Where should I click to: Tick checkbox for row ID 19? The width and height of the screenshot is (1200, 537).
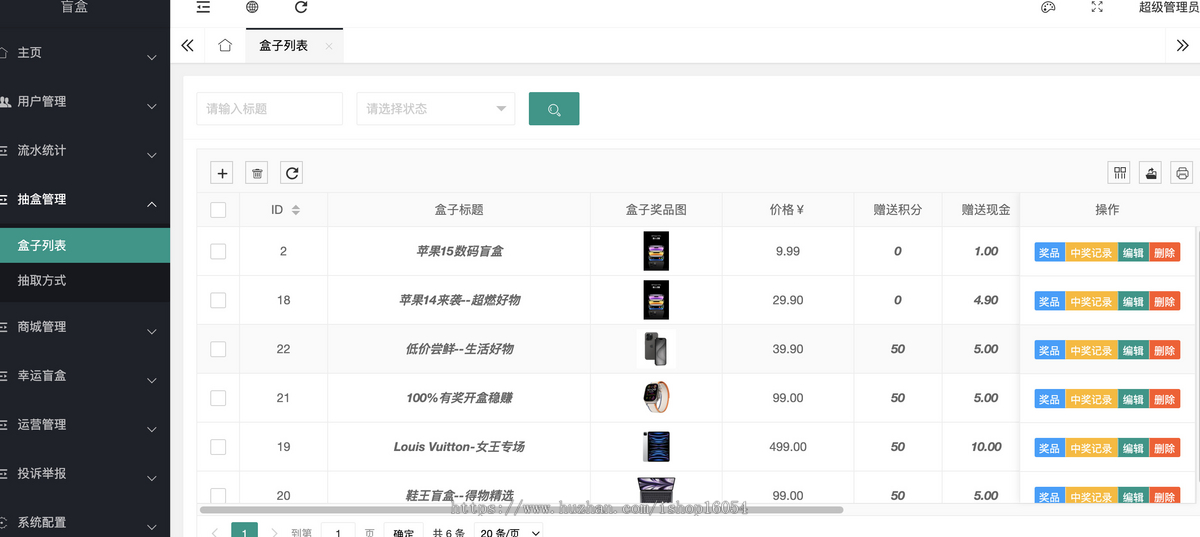point(218,447)
